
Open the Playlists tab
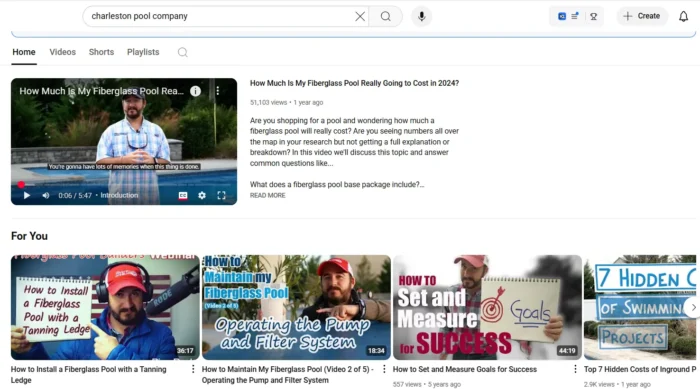pyautogui.click(x=143, y=52)
